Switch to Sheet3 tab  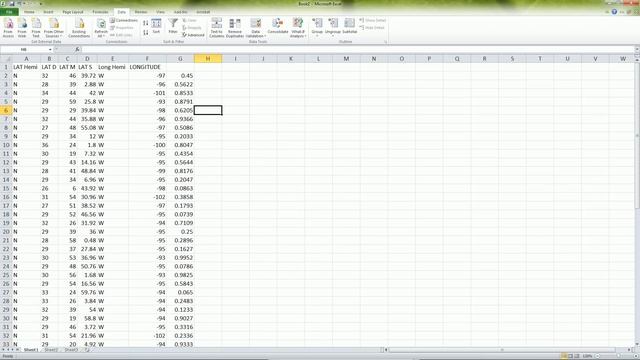click(71, 350)
